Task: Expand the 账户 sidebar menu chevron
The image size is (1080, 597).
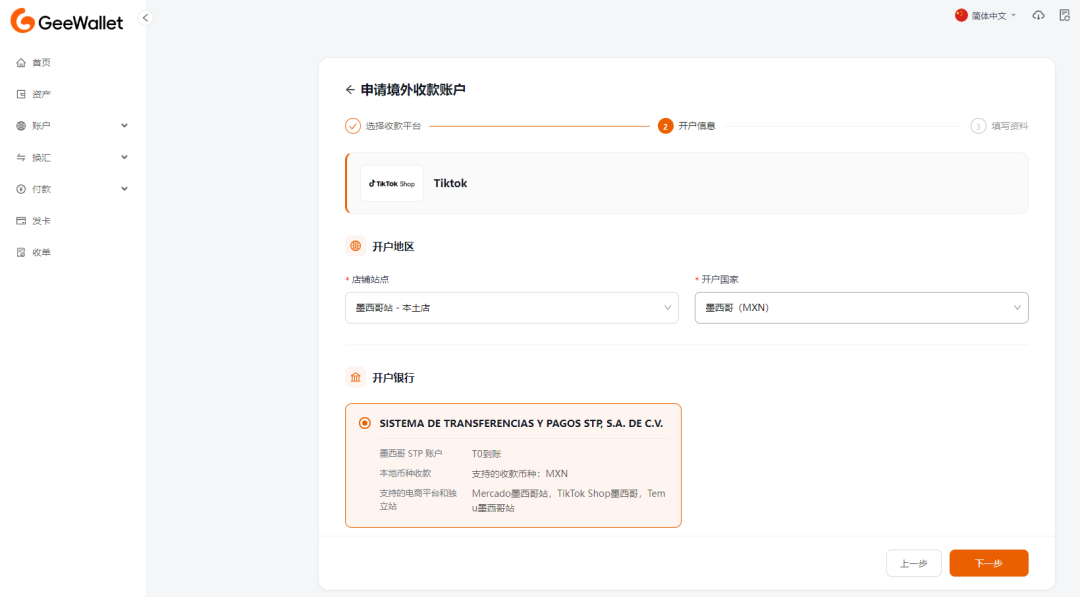Action: 125,126
